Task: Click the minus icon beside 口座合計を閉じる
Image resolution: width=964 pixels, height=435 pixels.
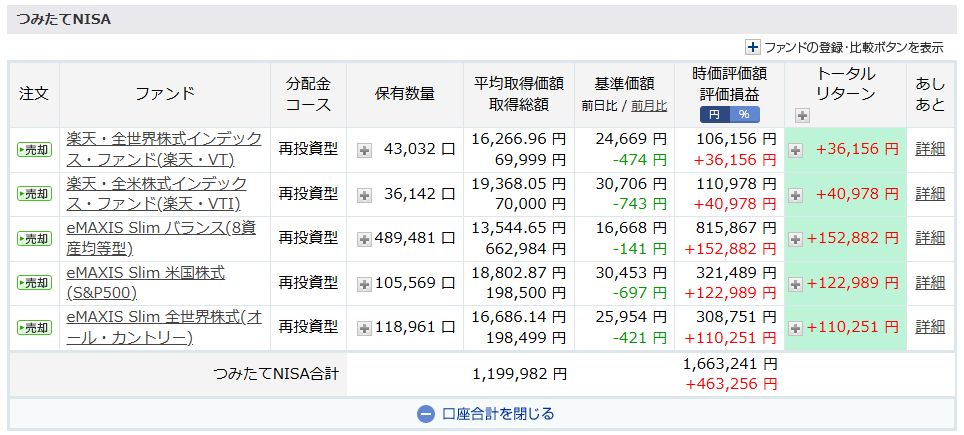Action: pos(426,413)
